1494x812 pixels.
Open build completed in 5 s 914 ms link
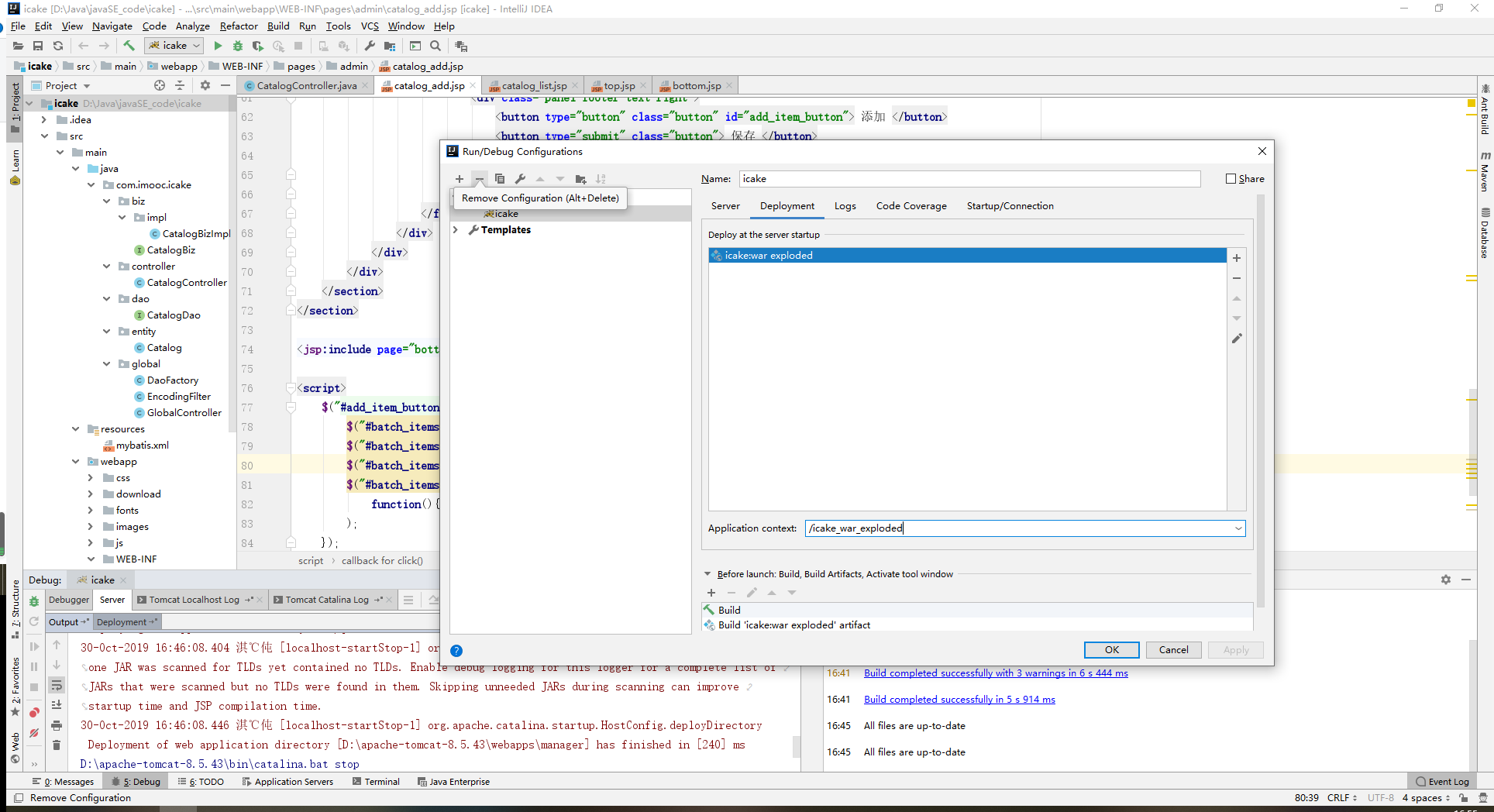[959, 700]
